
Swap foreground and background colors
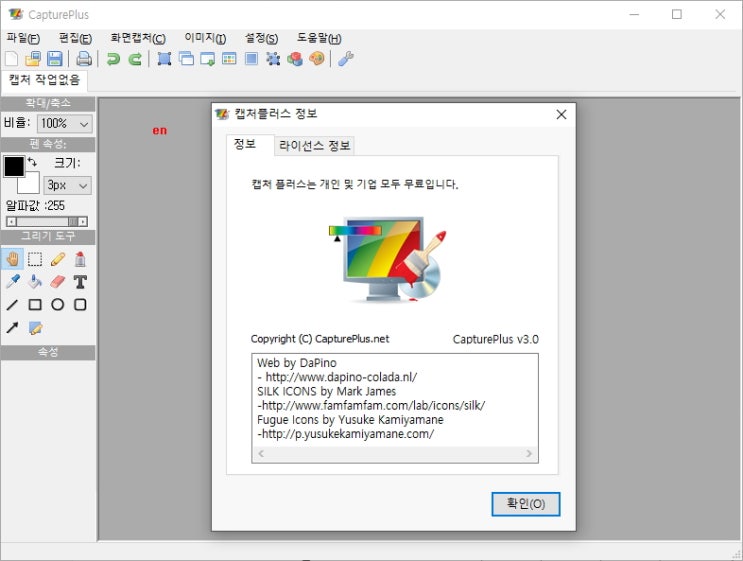32,162
